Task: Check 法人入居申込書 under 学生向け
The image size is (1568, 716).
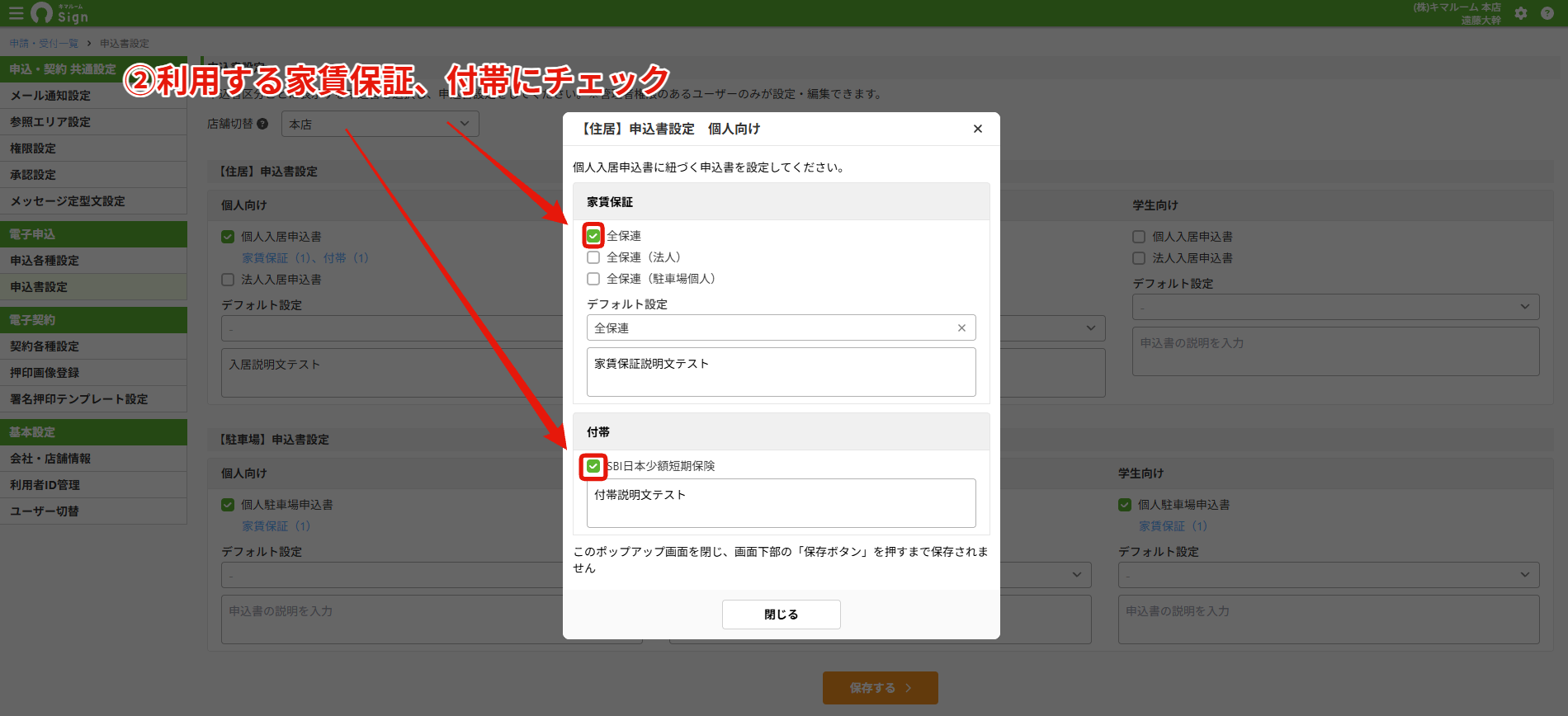Action: tap(1139, 258)
